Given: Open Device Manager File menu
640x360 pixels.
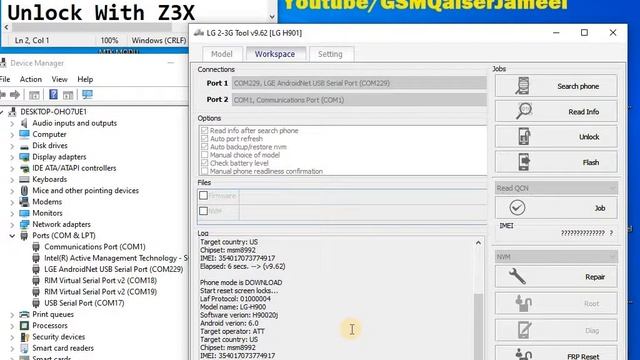Looking at the screenshot, I should pyautogui.click(x=5, y=79).
